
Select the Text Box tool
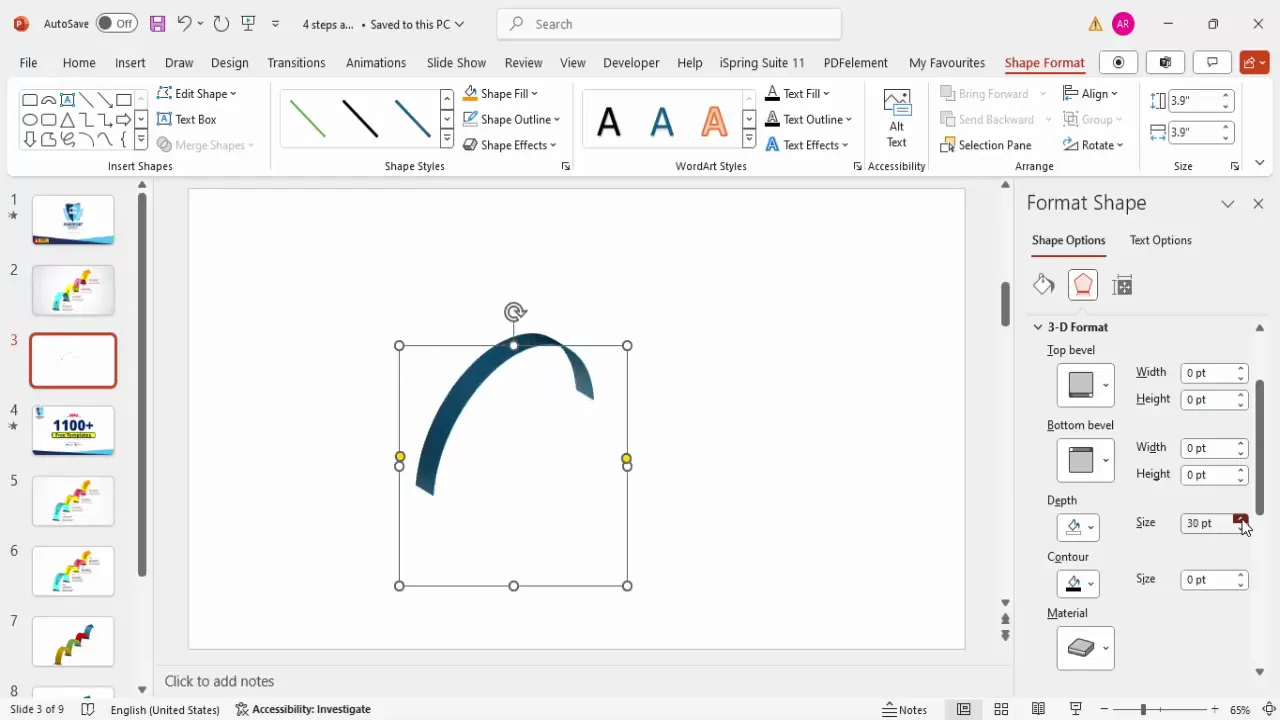pyautogui.click(x=186, y=119)
